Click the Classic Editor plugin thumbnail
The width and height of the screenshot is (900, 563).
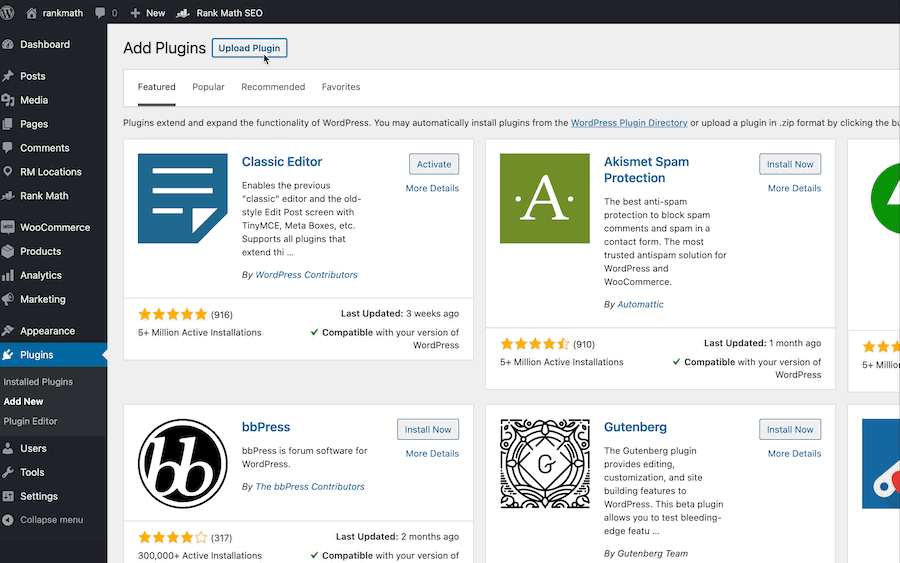pos(183,198)
